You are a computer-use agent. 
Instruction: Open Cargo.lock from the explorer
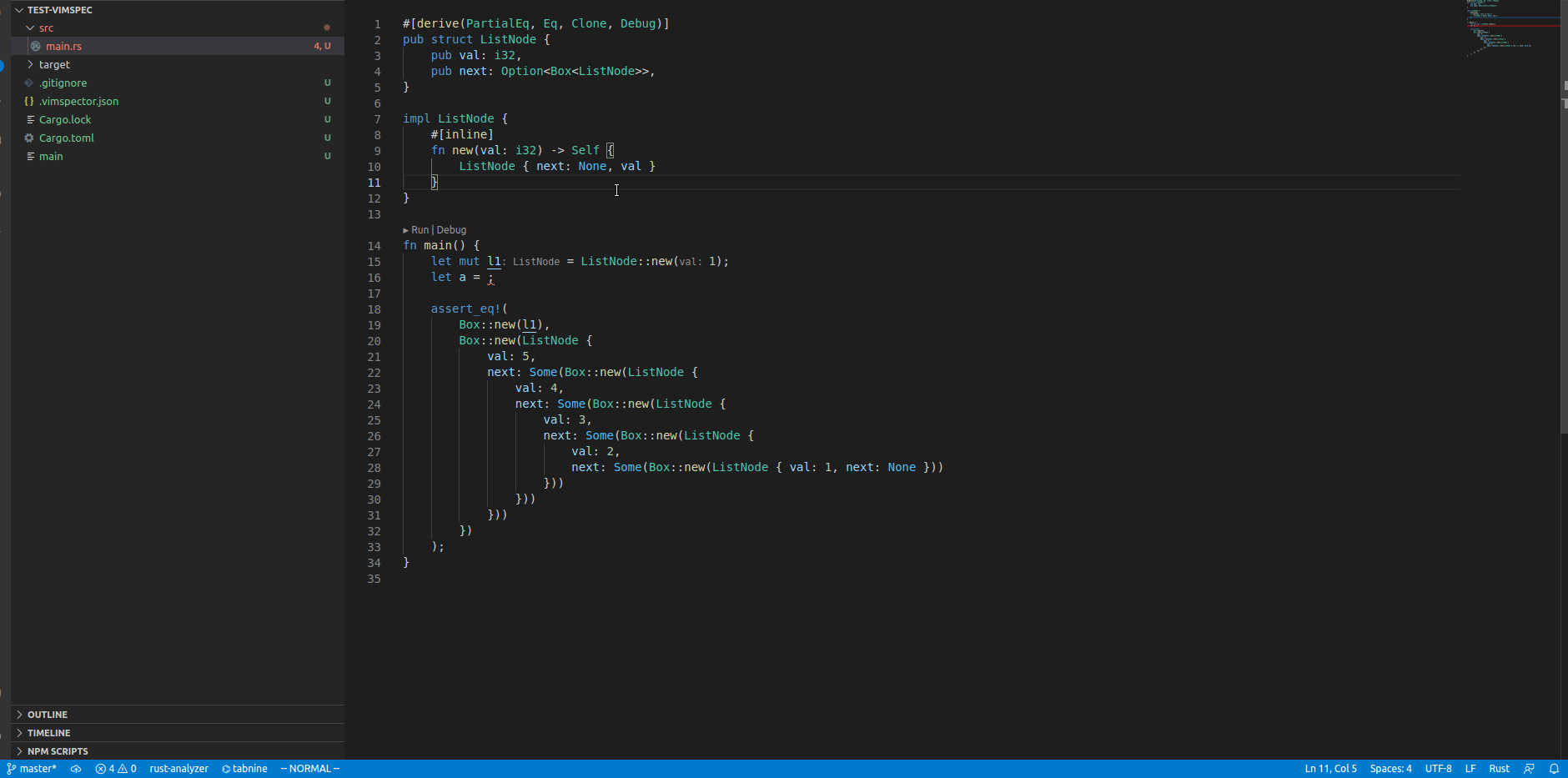pos(65,119)
